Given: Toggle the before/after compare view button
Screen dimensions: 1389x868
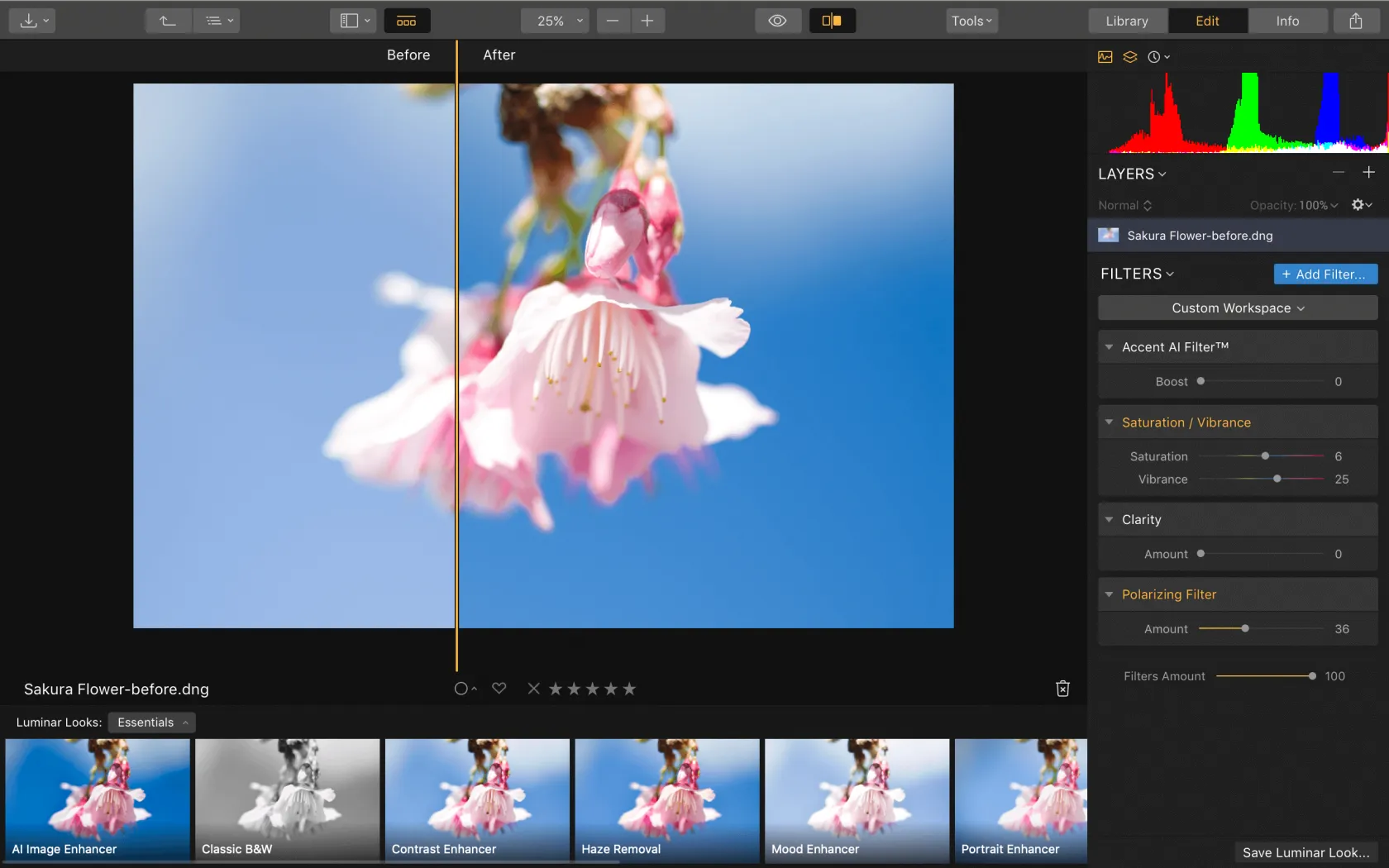Looking at the screenshot, I should tap(832, 21).
